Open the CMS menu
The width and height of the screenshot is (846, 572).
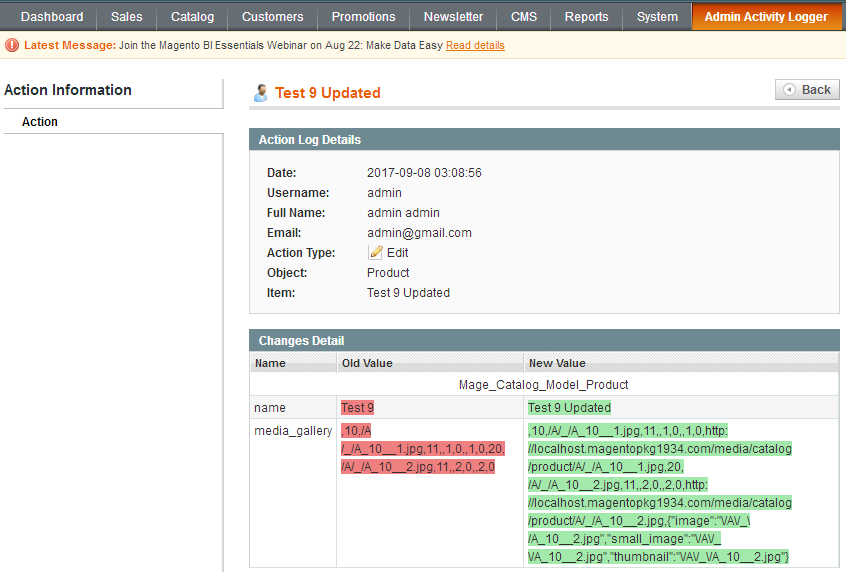tap(524, 17)
